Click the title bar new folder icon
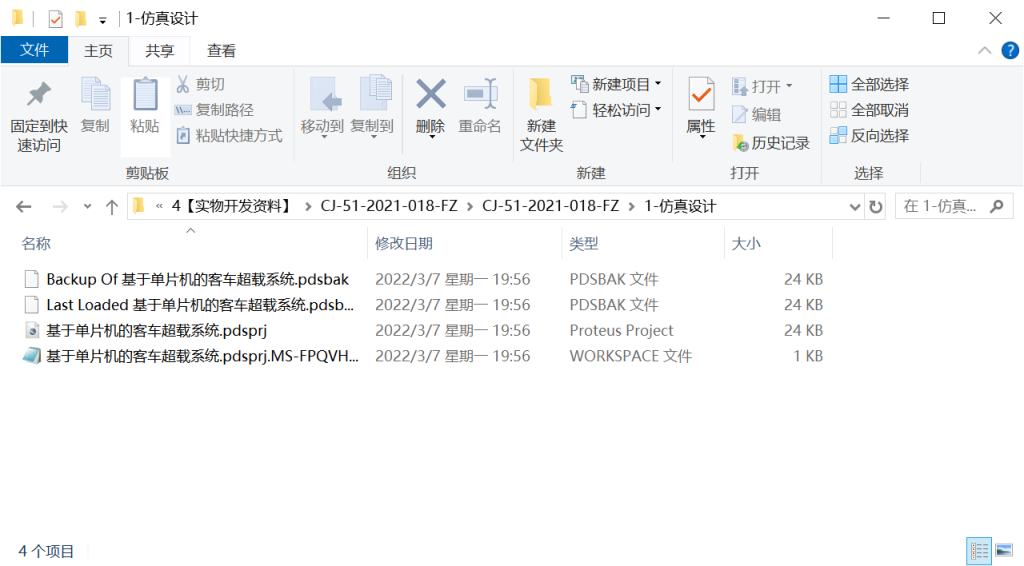This screenshot has height=566, width=1024. [x=81, y=18]
